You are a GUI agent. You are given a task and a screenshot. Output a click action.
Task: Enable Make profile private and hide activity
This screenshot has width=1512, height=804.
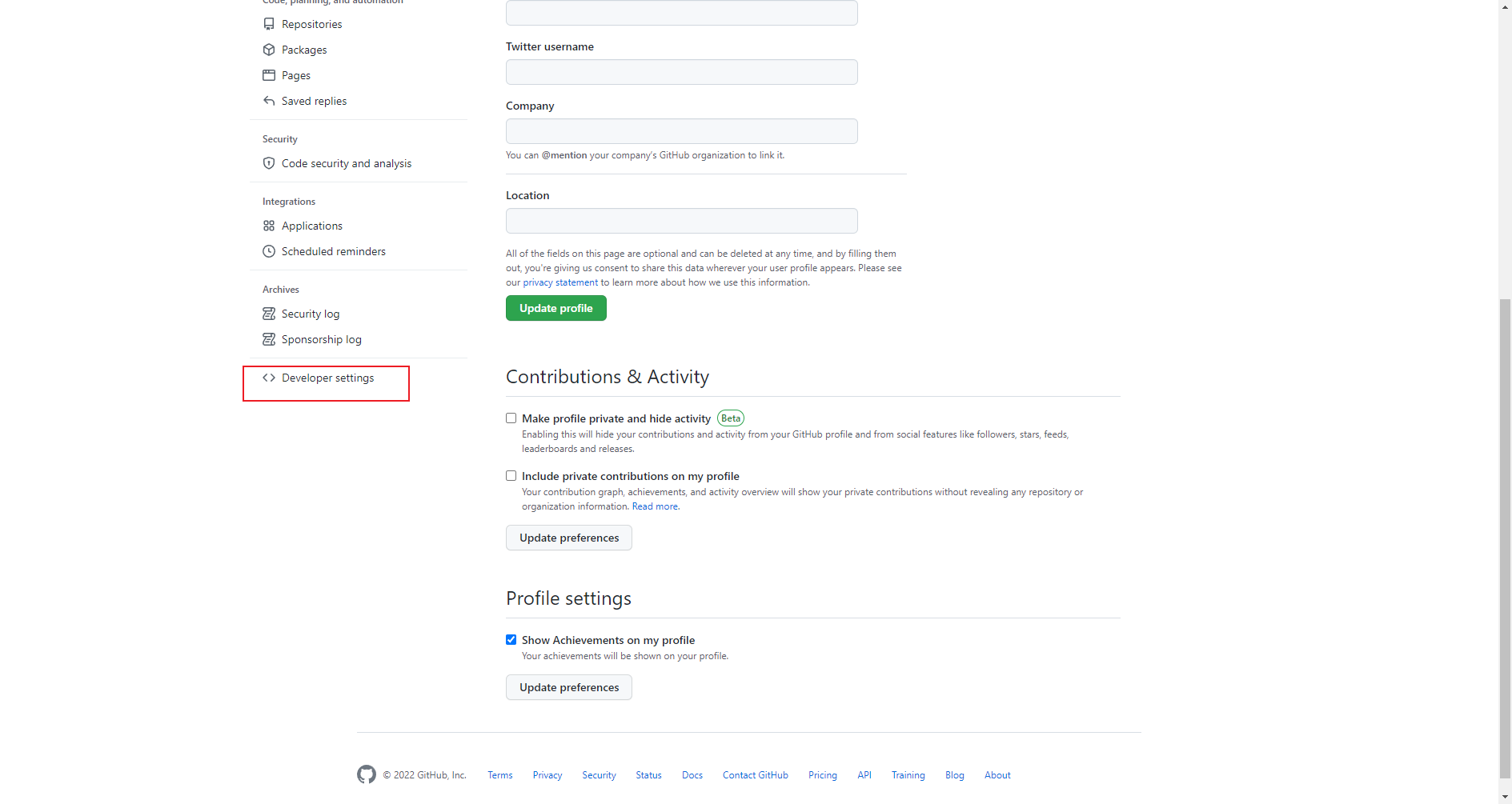(511, 418)
